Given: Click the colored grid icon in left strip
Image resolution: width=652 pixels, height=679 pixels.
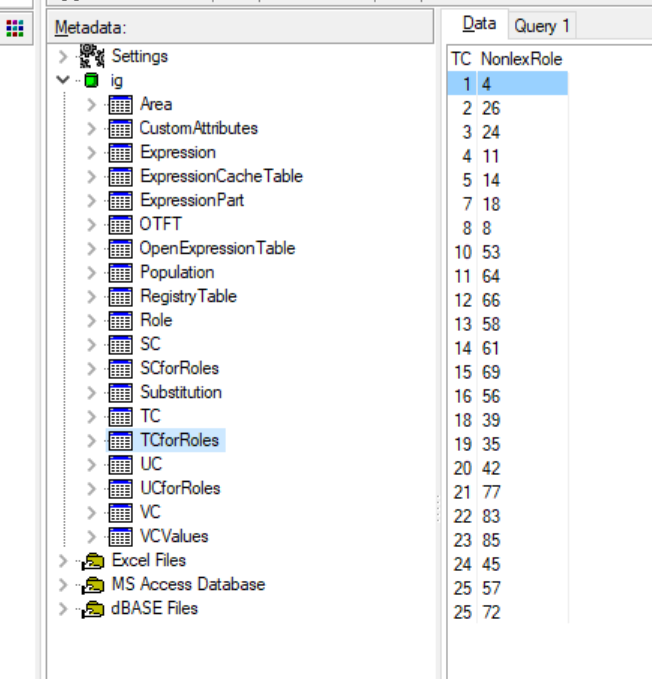Looking at the screenshot, I should pyautogui.click(x=15, y=29).
